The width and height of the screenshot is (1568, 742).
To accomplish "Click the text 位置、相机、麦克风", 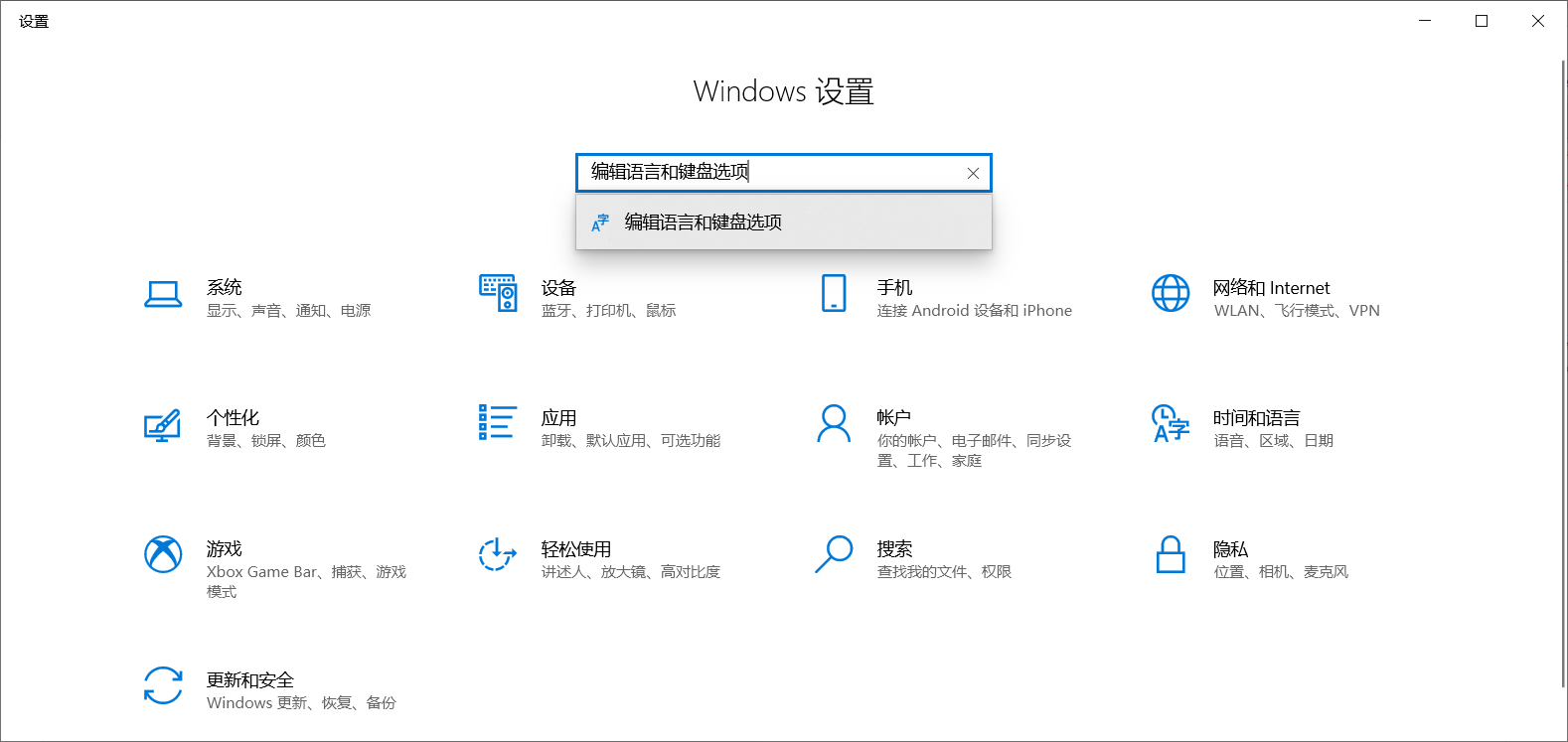I will [1281, 572].
